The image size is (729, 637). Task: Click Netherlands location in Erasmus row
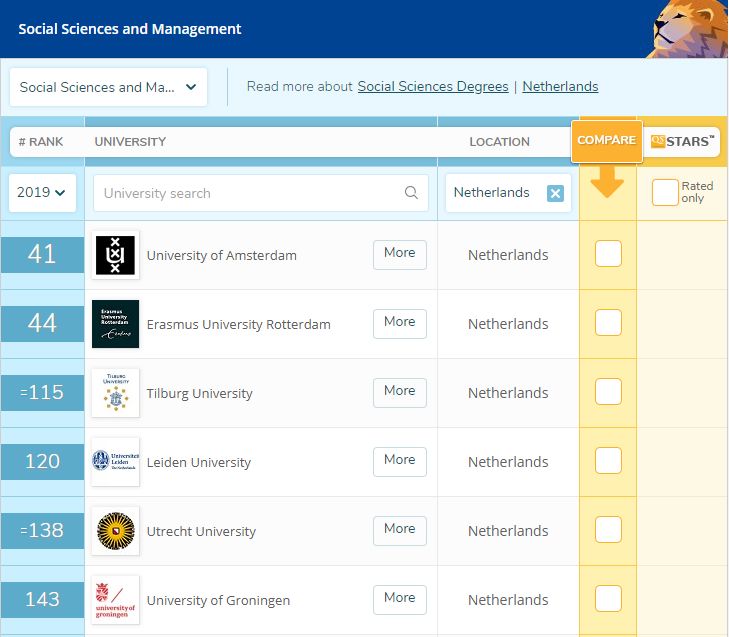(x=508, y=324)
